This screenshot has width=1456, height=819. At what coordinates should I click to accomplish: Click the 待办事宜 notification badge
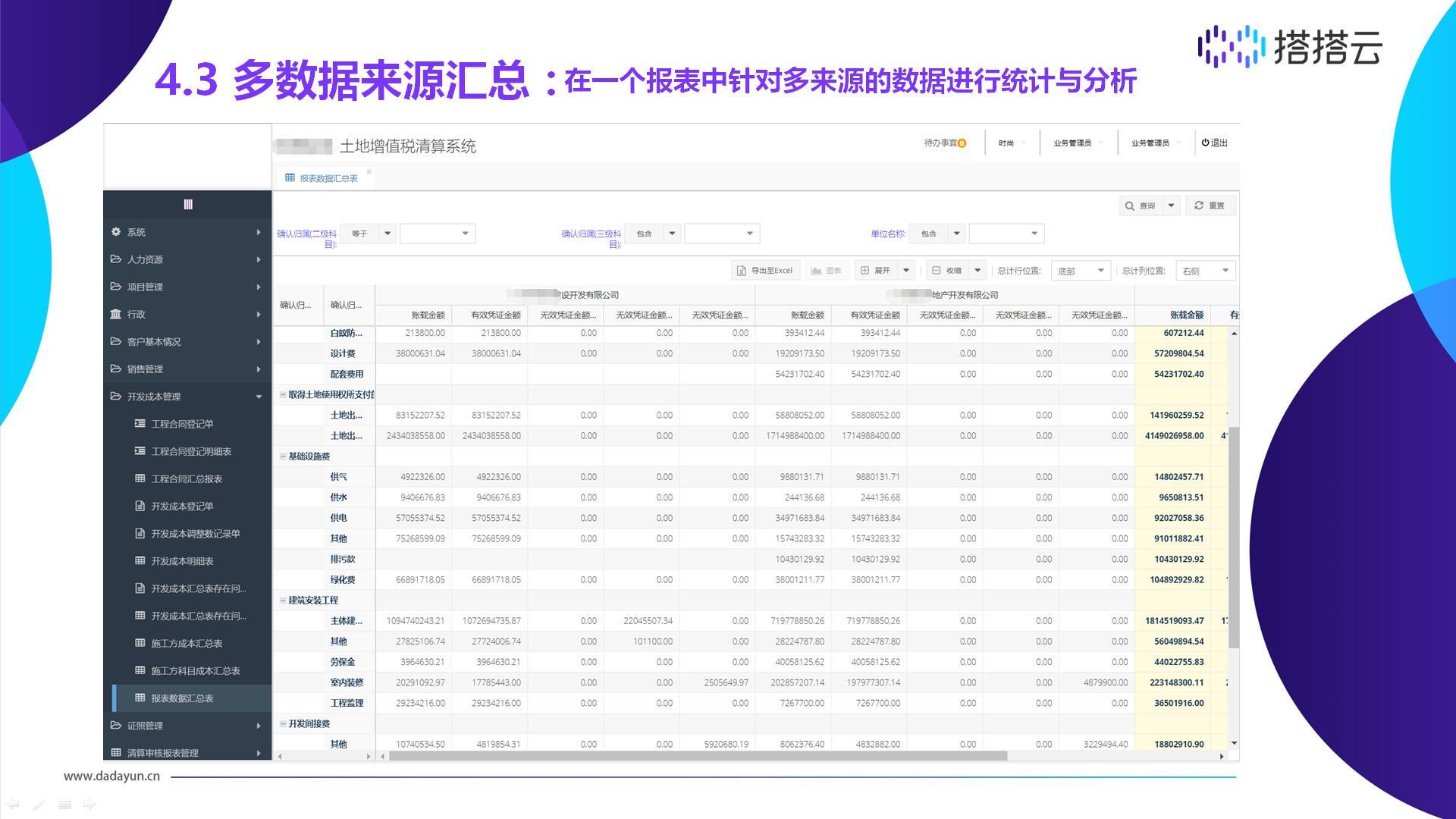coord(962,143)
